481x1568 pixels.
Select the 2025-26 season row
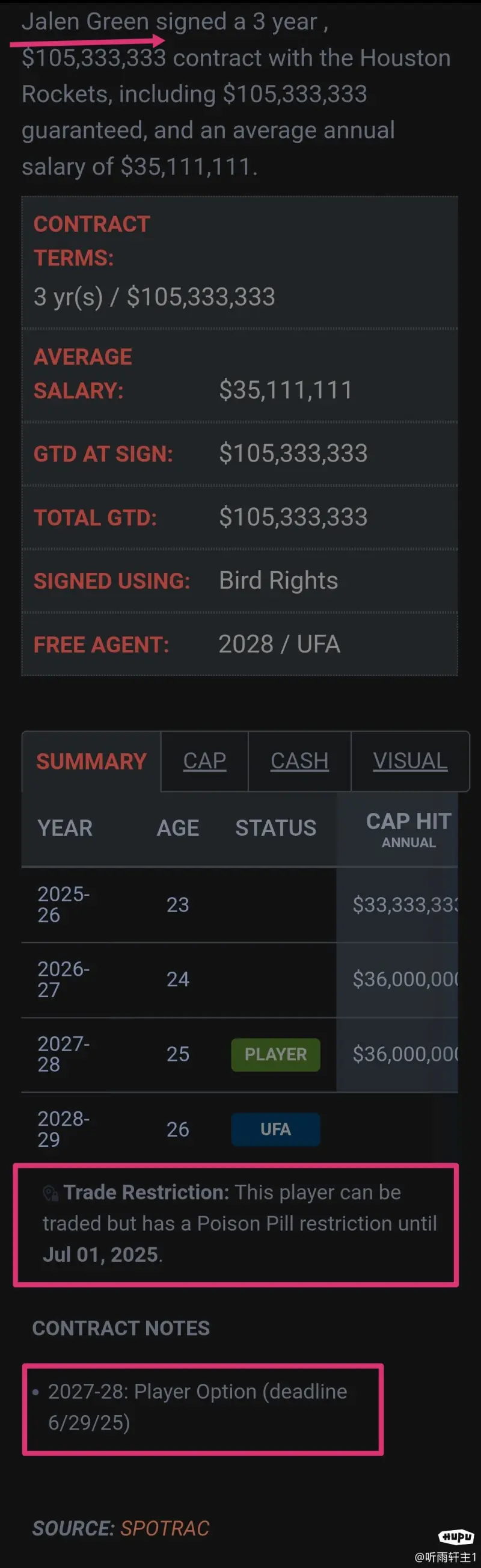[239, 904]
